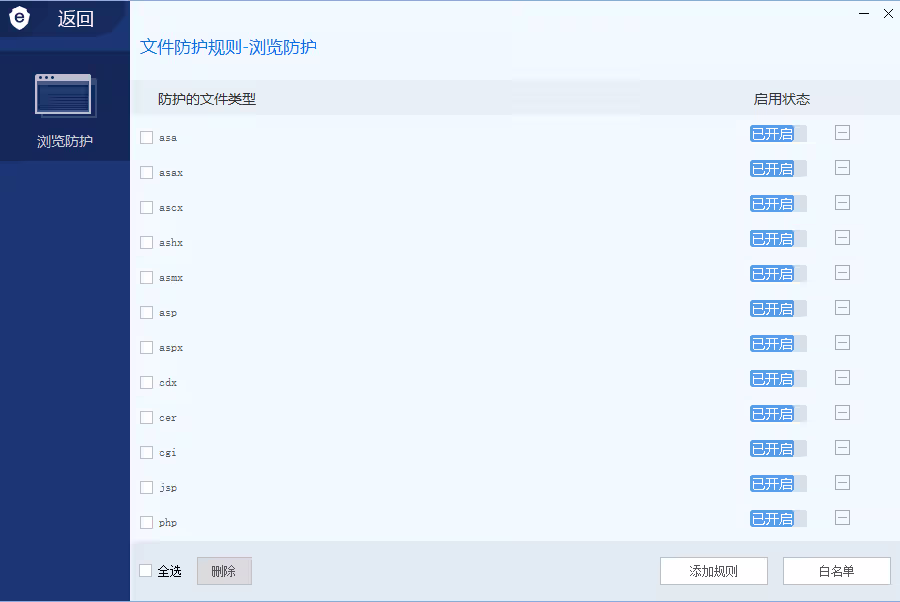The height and width of the screenshot is (602, 900).
Task: Remove the aspx rule via its minus icon
Action: point(842,343)
